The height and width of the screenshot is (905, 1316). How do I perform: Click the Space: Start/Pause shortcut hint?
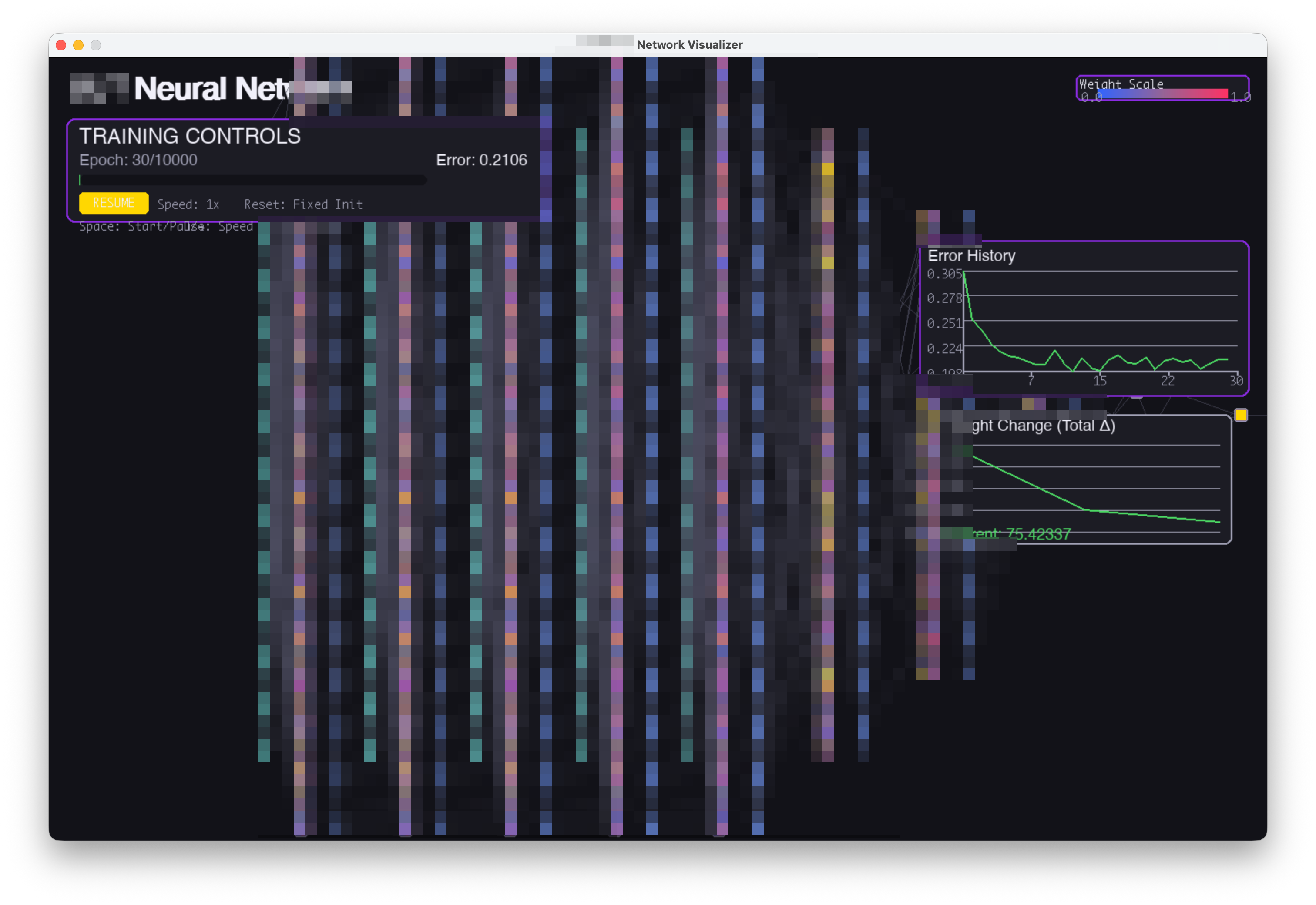(134, 226)
